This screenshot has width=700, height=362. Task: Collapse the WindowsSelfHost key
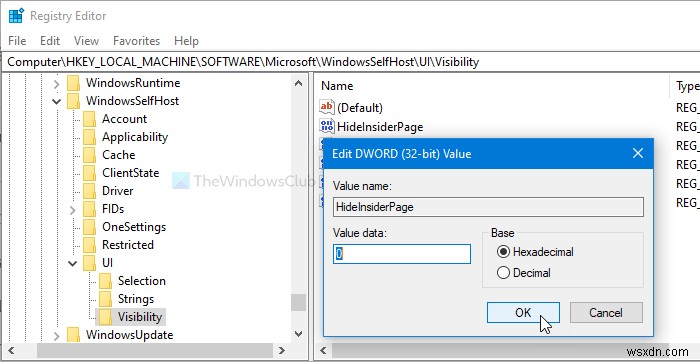point(56,101)
